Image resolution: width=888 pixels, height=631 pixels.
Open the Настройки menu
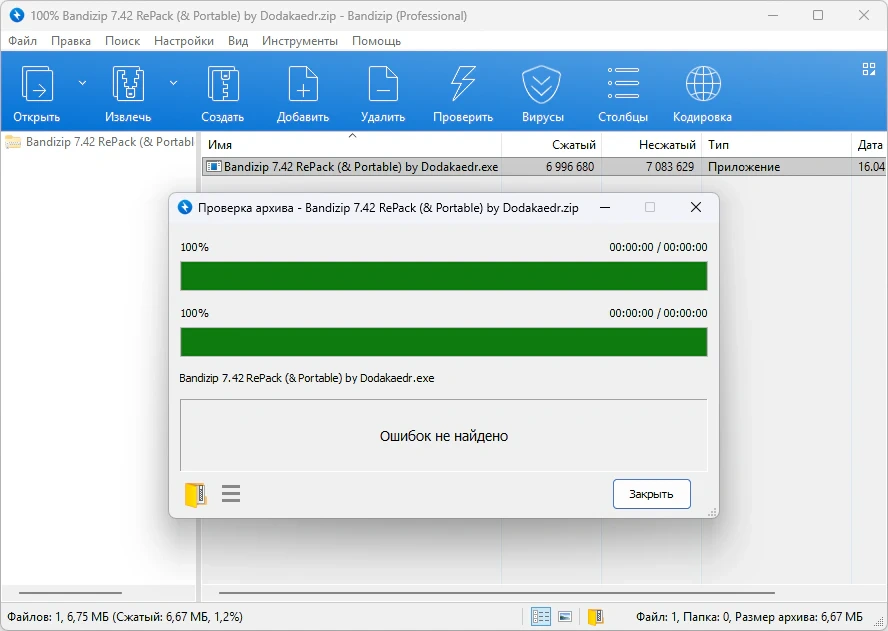[184, 41]
